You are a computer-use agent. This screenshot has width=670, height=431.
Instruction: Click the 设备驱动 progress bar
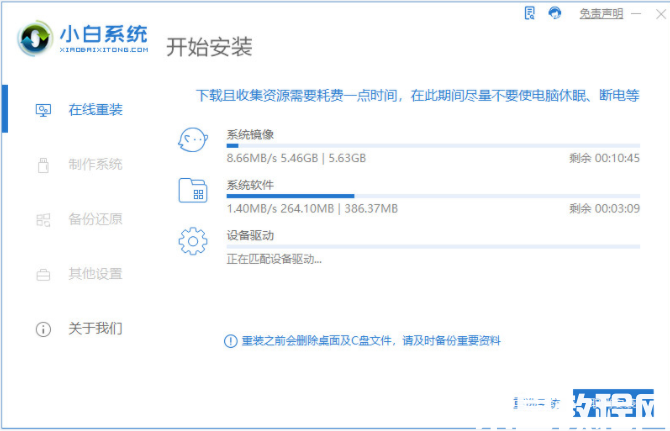[x=433, y=246]
